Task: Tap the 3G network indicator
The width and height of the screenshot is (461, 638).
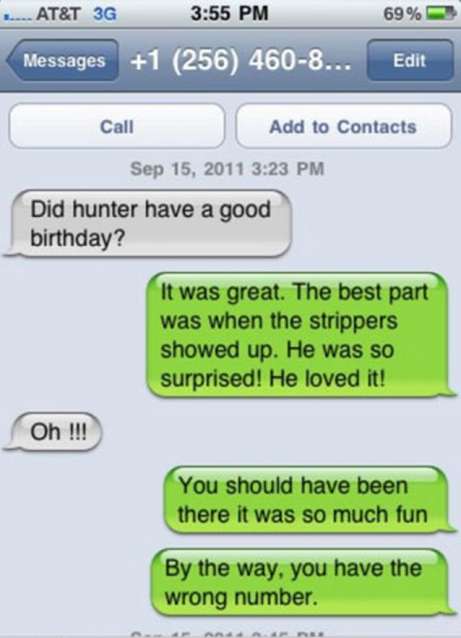Action: [105, 14]
